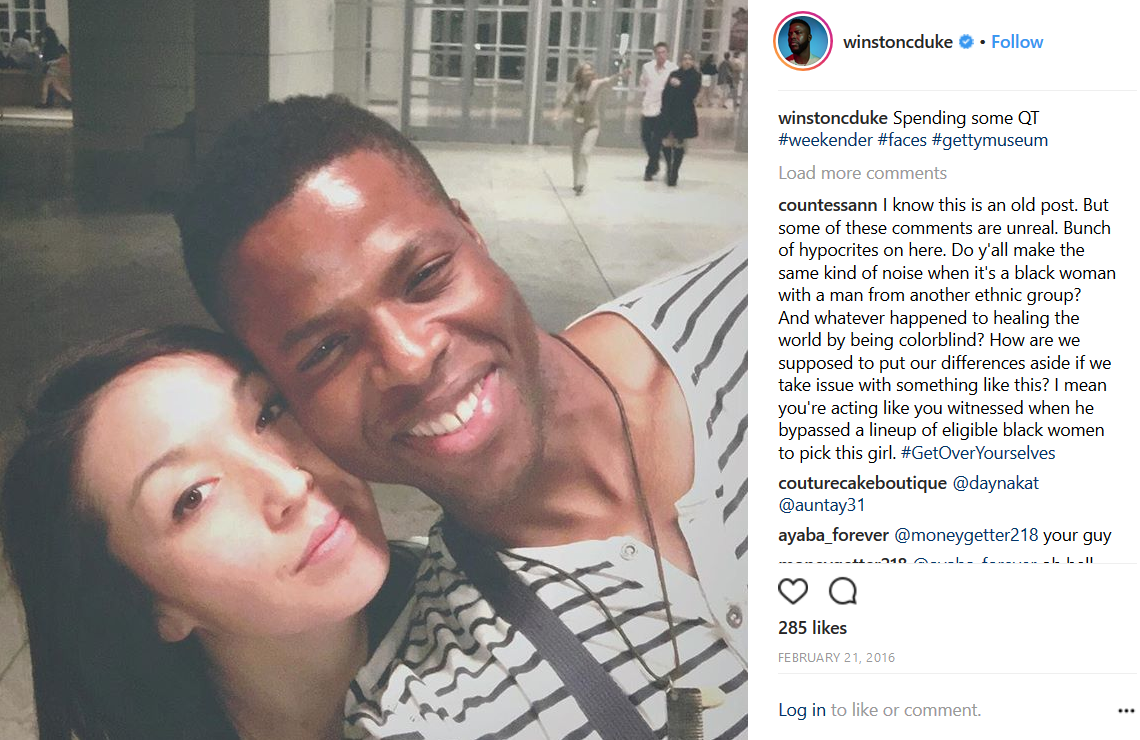Viewport: 1140px width, 740px height.
Task: Open the @moneygetter218 mention
Action: [966, 536]
